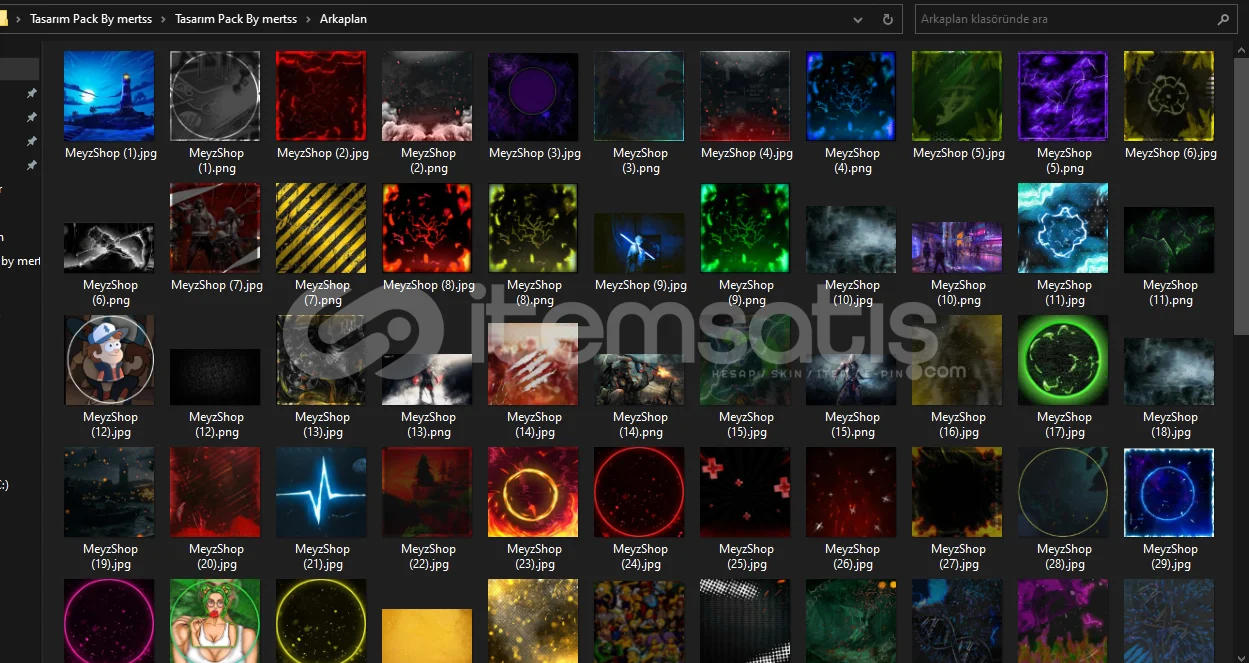Select red crosses thumbnail MeyzShop (25).jpg
1249x663 pixels.
(x=745, y=492)
